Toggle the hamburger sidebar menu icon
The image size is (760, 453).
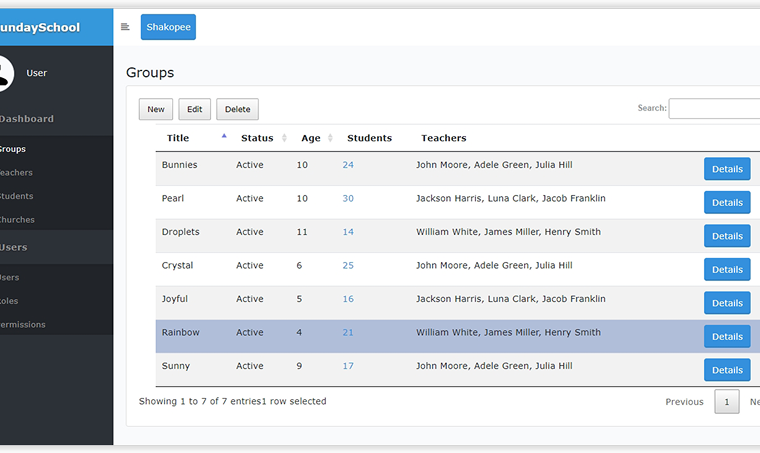(x=125, y=27)
